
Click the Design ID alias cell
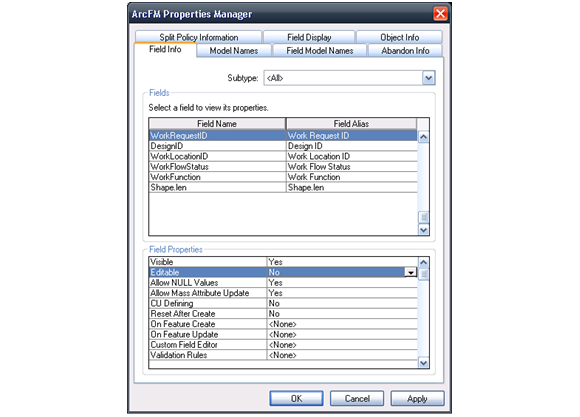coord(352,146)
